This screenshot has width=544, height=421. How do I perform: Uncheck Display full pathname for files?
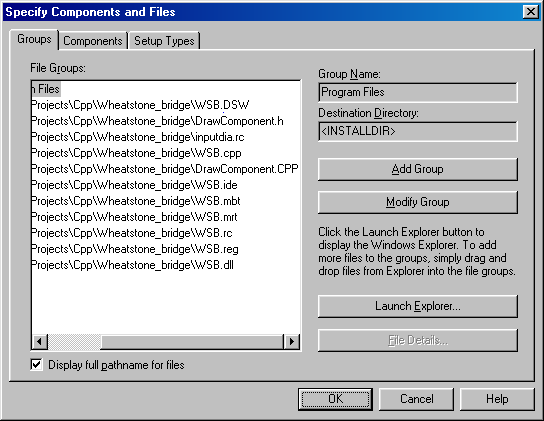[36, 365]
